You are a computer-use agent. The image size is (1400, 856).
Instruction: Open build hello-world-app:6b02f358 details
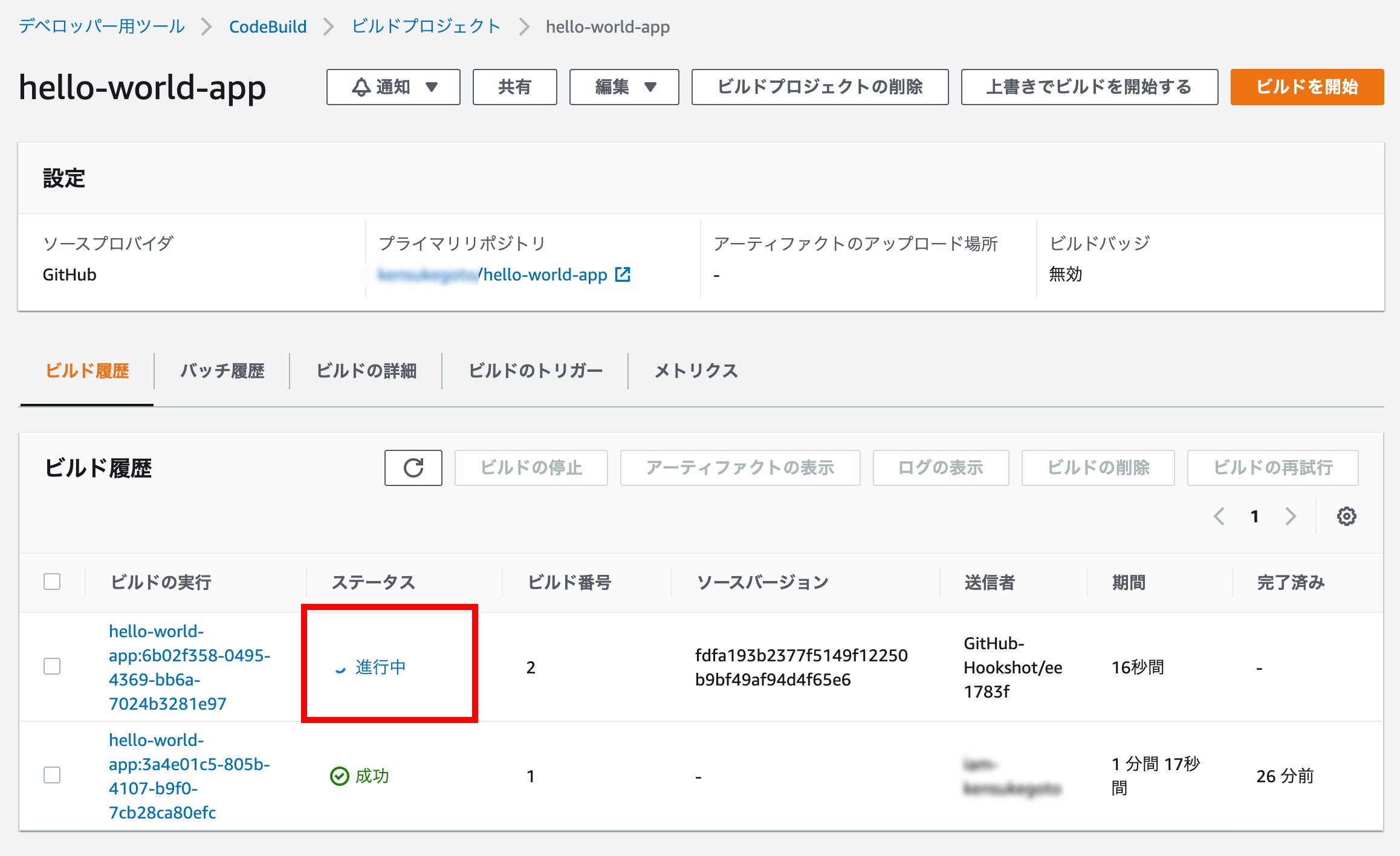click(189, 667)
